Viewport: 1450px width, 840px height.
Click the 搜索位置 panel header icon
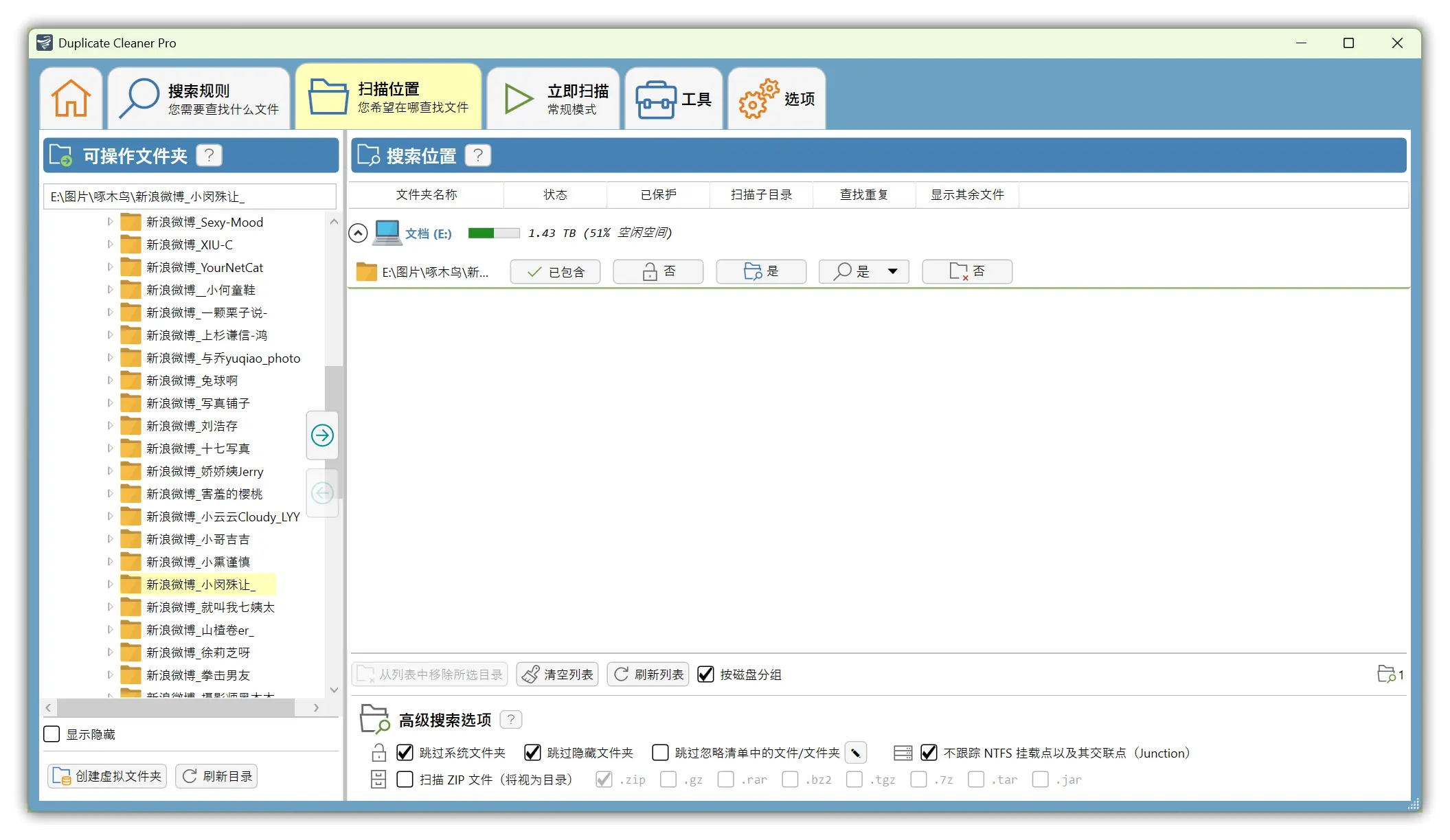coord(369,155)
